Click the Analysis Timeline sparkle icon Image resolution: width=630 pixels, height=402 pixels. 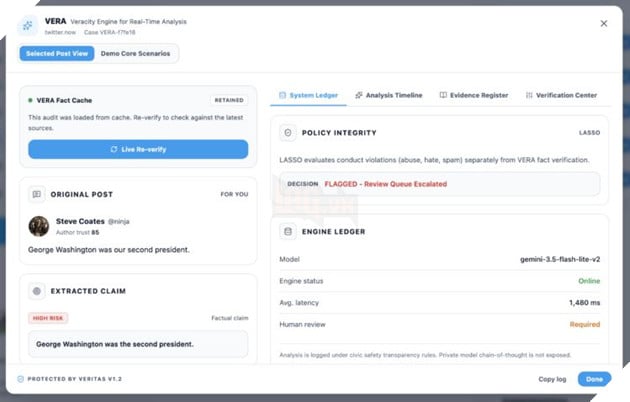(x=359, y=95)
